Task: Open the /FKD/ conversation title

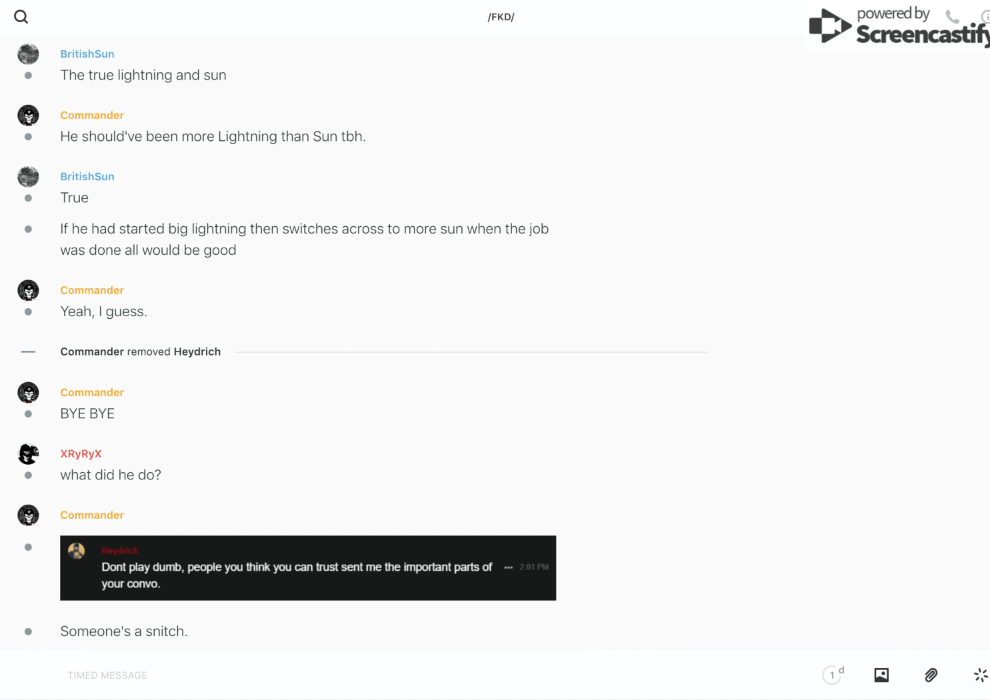Action: pyautogui.click(x=501, y=17)
